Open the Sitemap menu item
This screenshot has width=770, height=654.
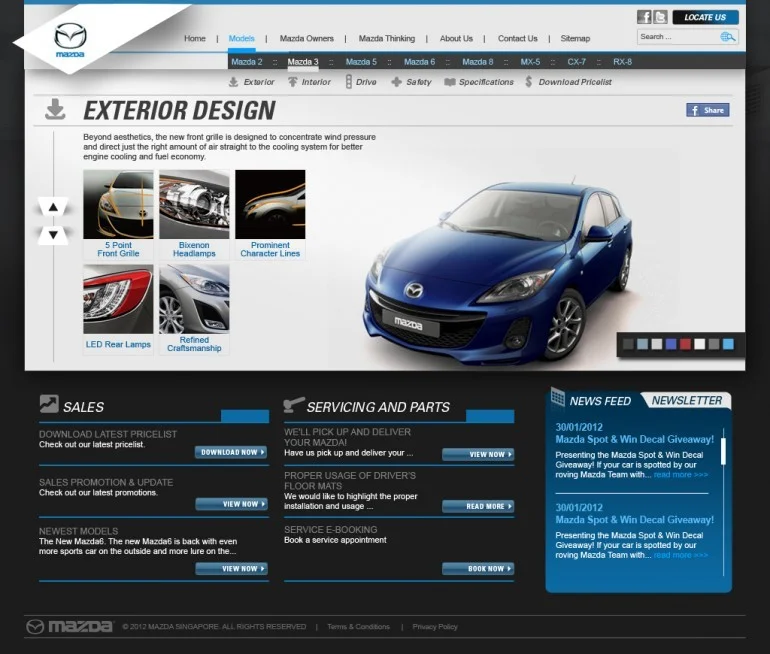[x=575, y=38]
